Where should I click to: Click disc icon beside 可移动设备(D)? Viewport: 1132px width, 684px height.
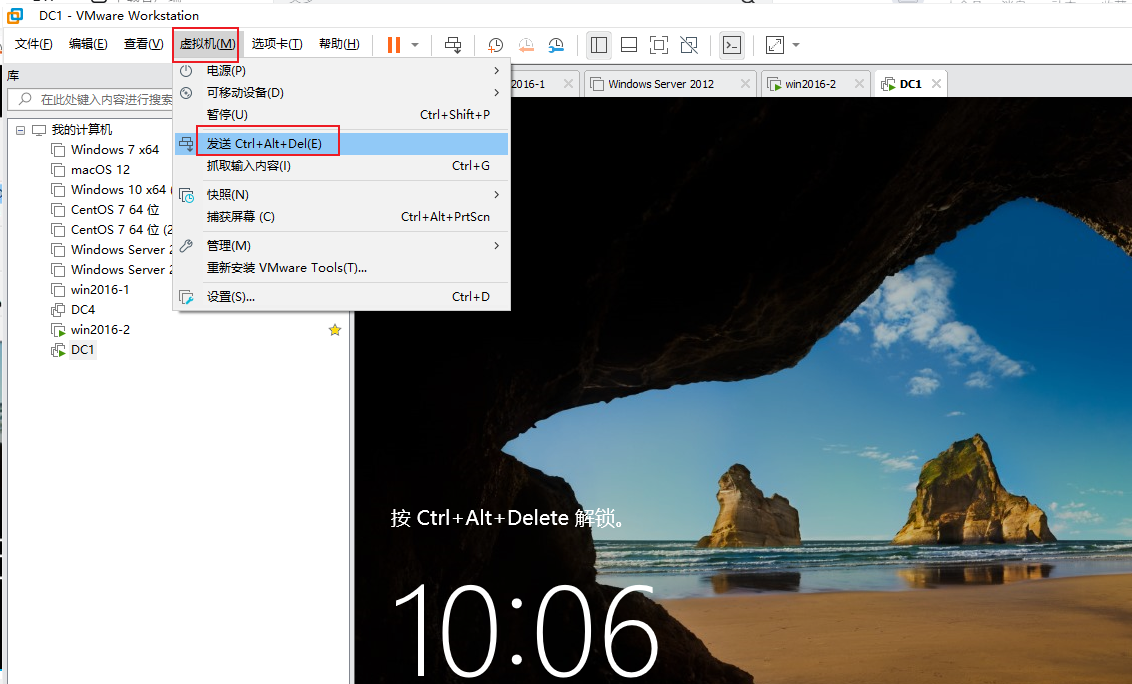pos(186,92)
